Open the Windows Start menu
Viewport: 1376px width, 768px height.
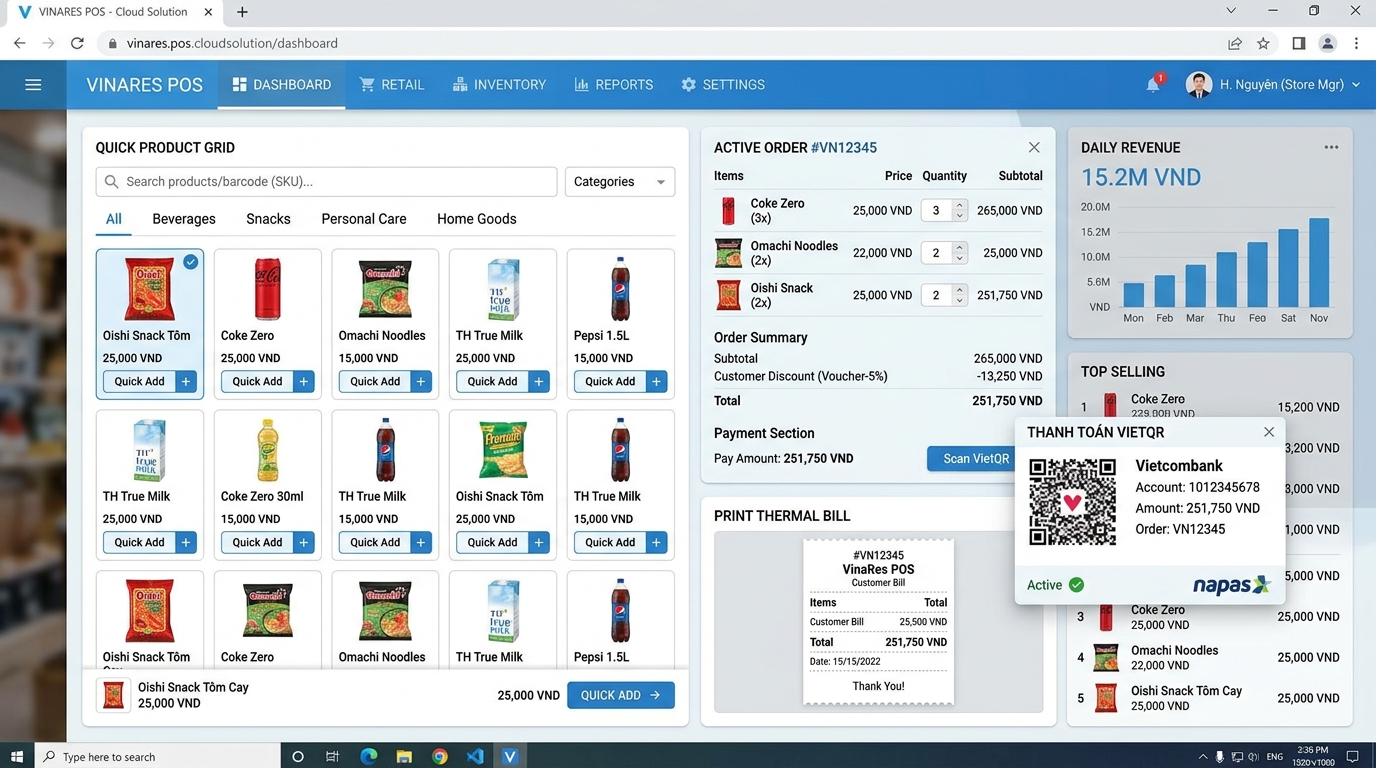[x=16, y=756]
